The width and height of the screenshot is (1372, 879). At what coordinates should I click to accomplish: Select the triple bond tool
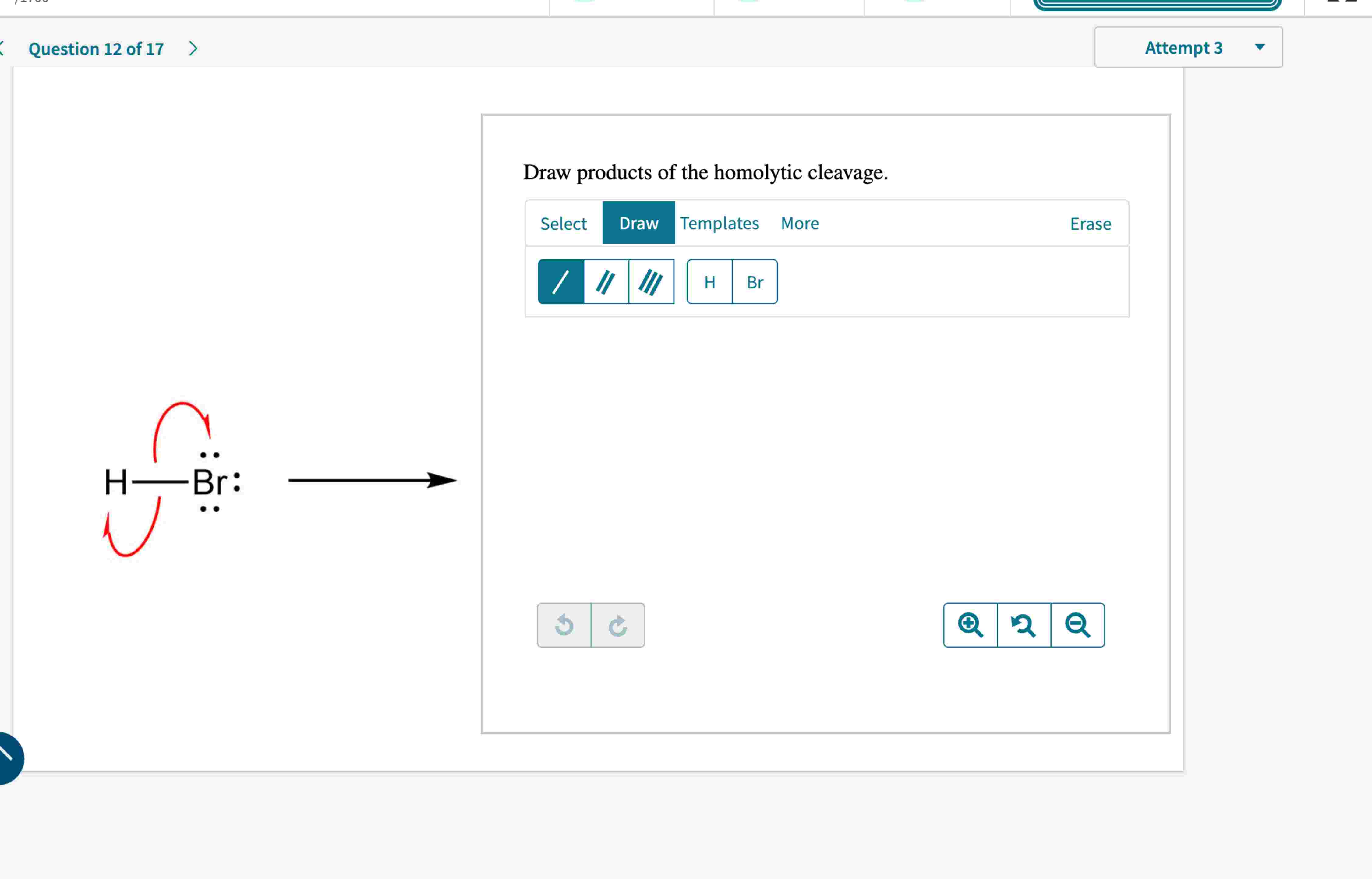pyautogui.click(x=651, y=281)
